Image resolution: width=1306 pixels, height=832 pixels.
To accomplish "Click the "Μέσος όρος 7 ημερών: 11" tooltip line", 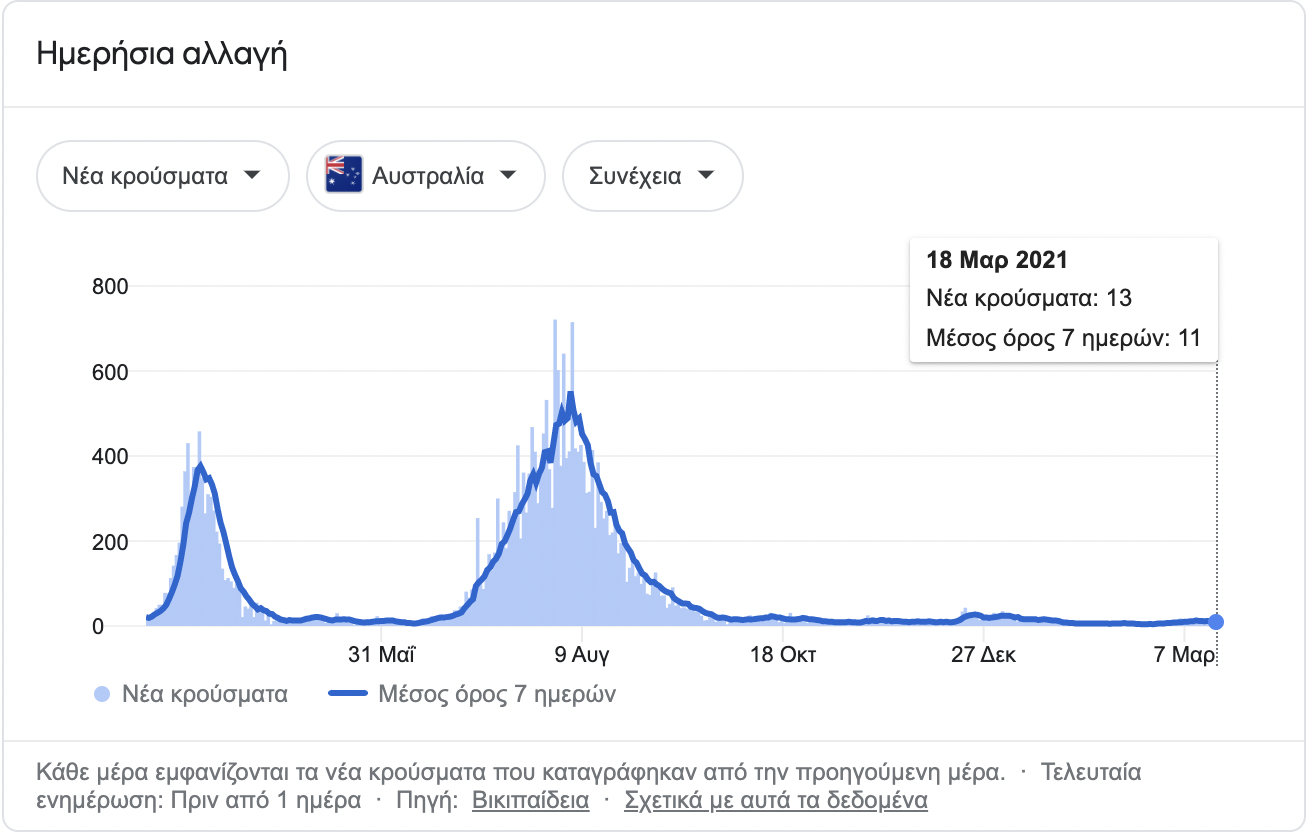I will [x=1063, y=338].
